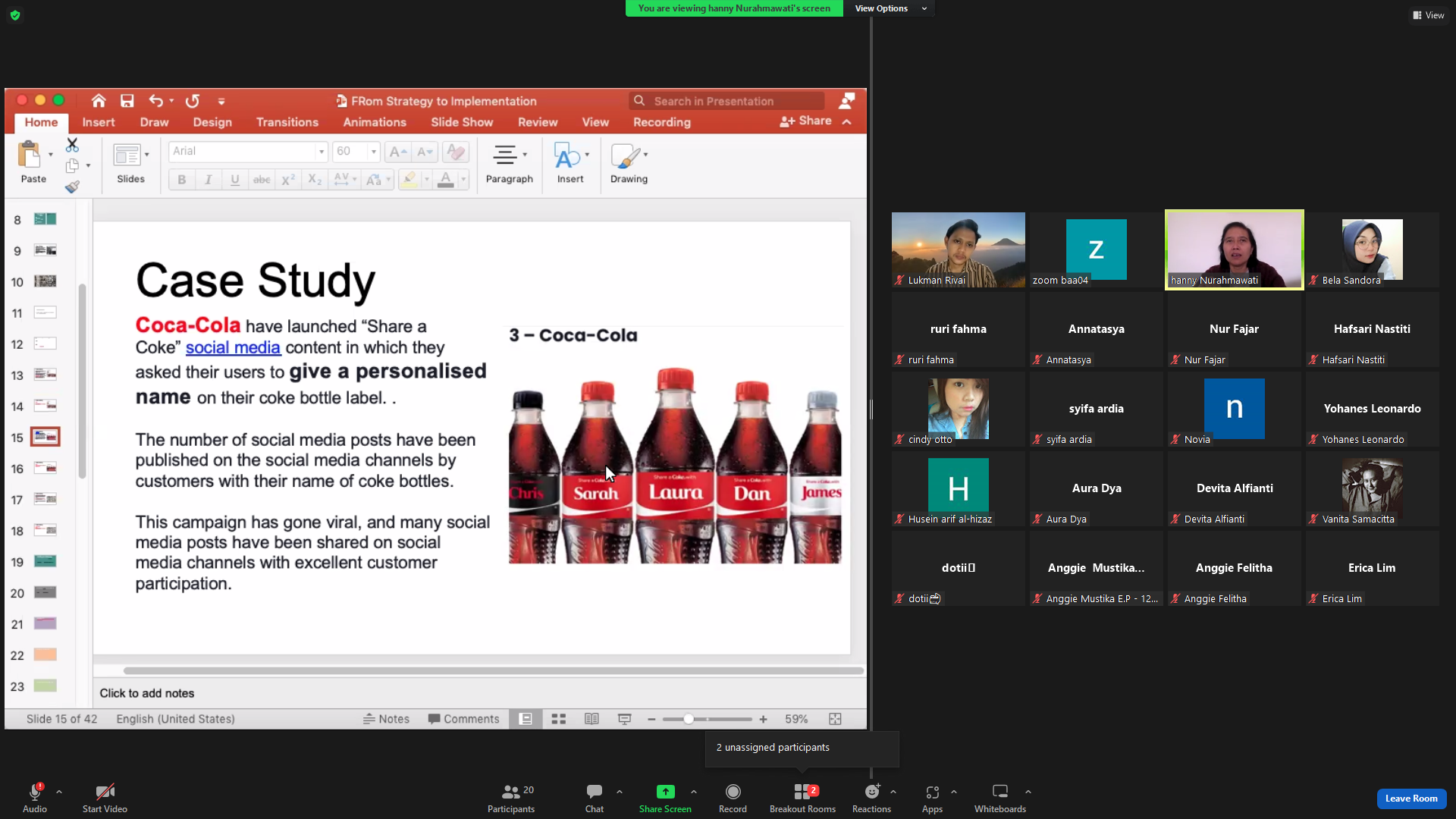This screenshot has height=819, width=1456.
Task: Click the Copy icon in ribbon
Action: click(72, 165)
